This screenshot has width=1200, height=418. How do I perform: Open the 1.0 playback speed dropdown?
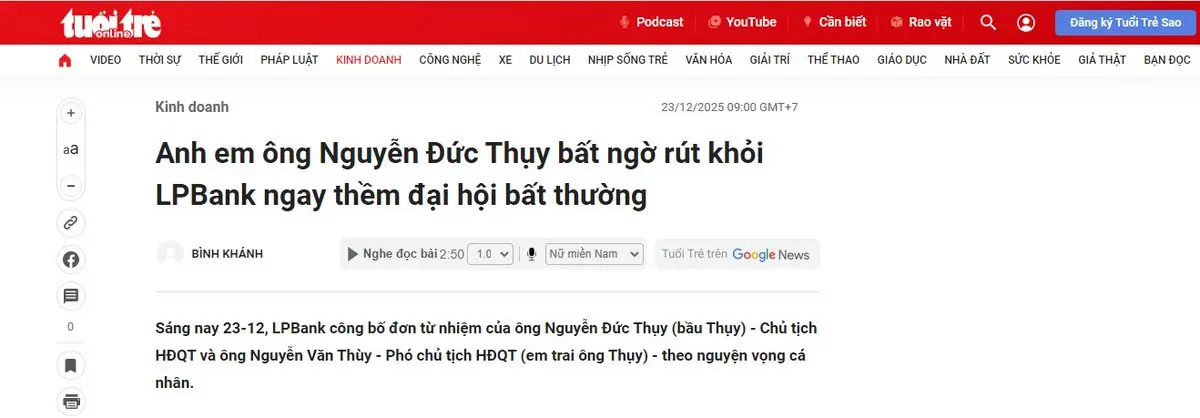tap(490, 254)
